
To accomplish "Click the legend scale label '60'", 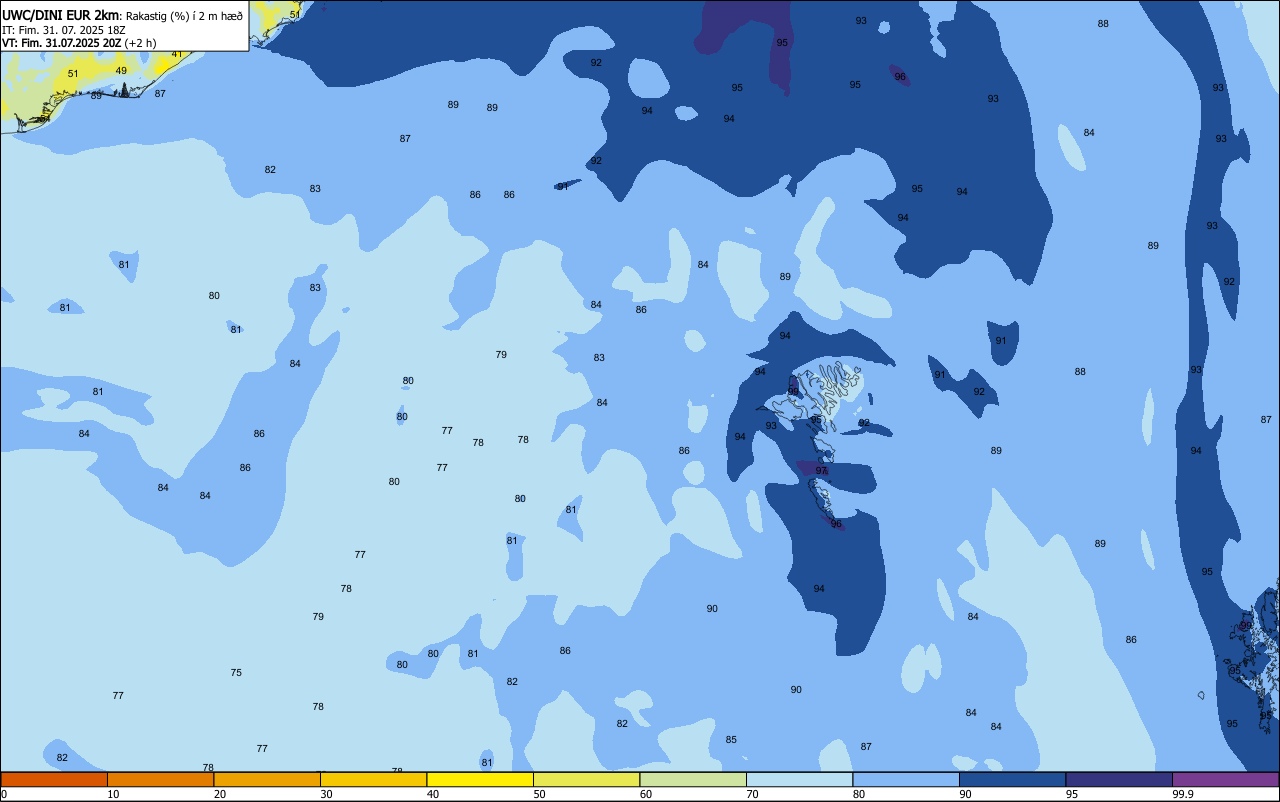I will (646, 794).
